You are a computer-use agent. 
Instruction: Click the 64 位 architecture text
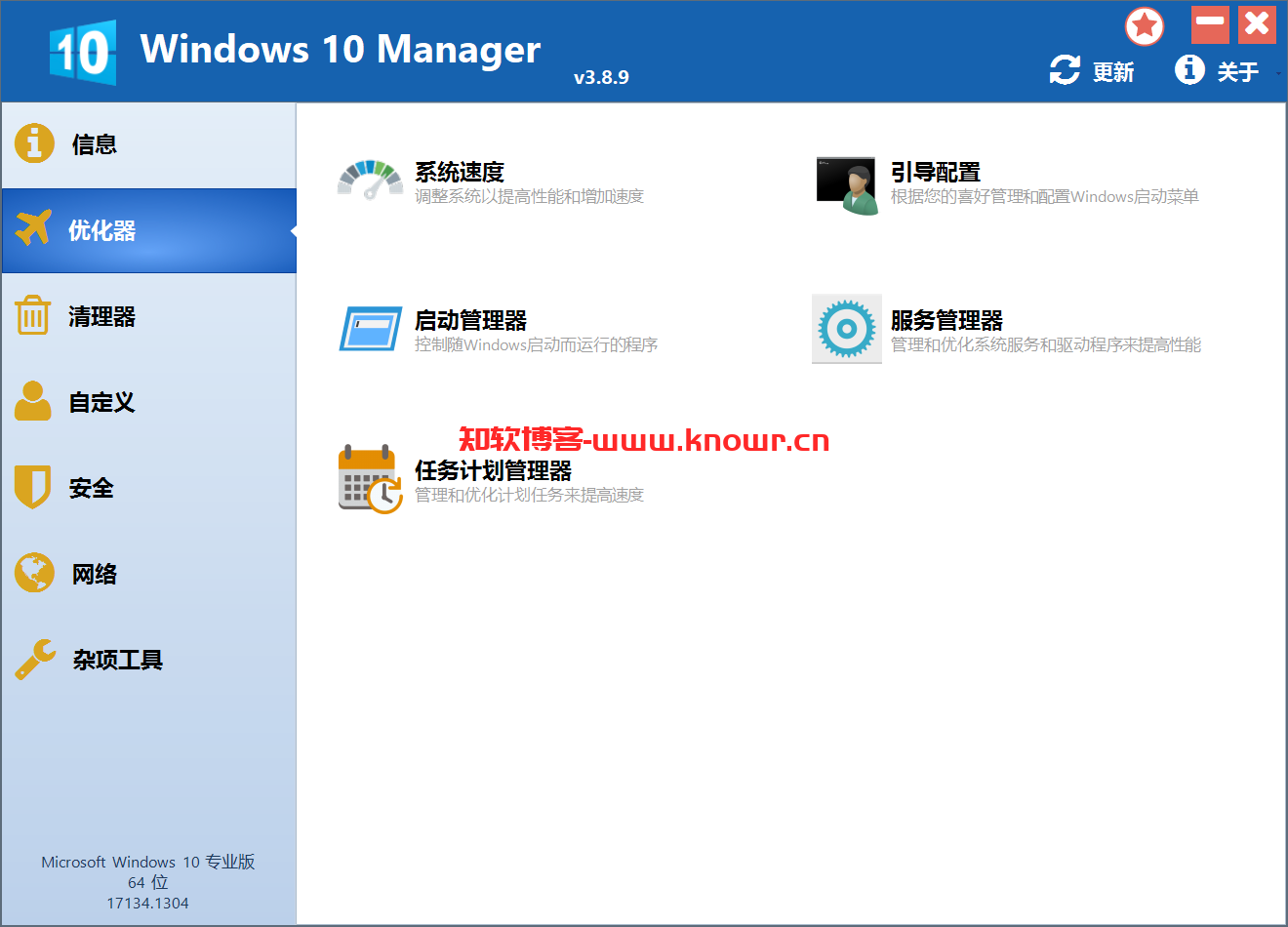pyautogui.click(x=148, y=882)
